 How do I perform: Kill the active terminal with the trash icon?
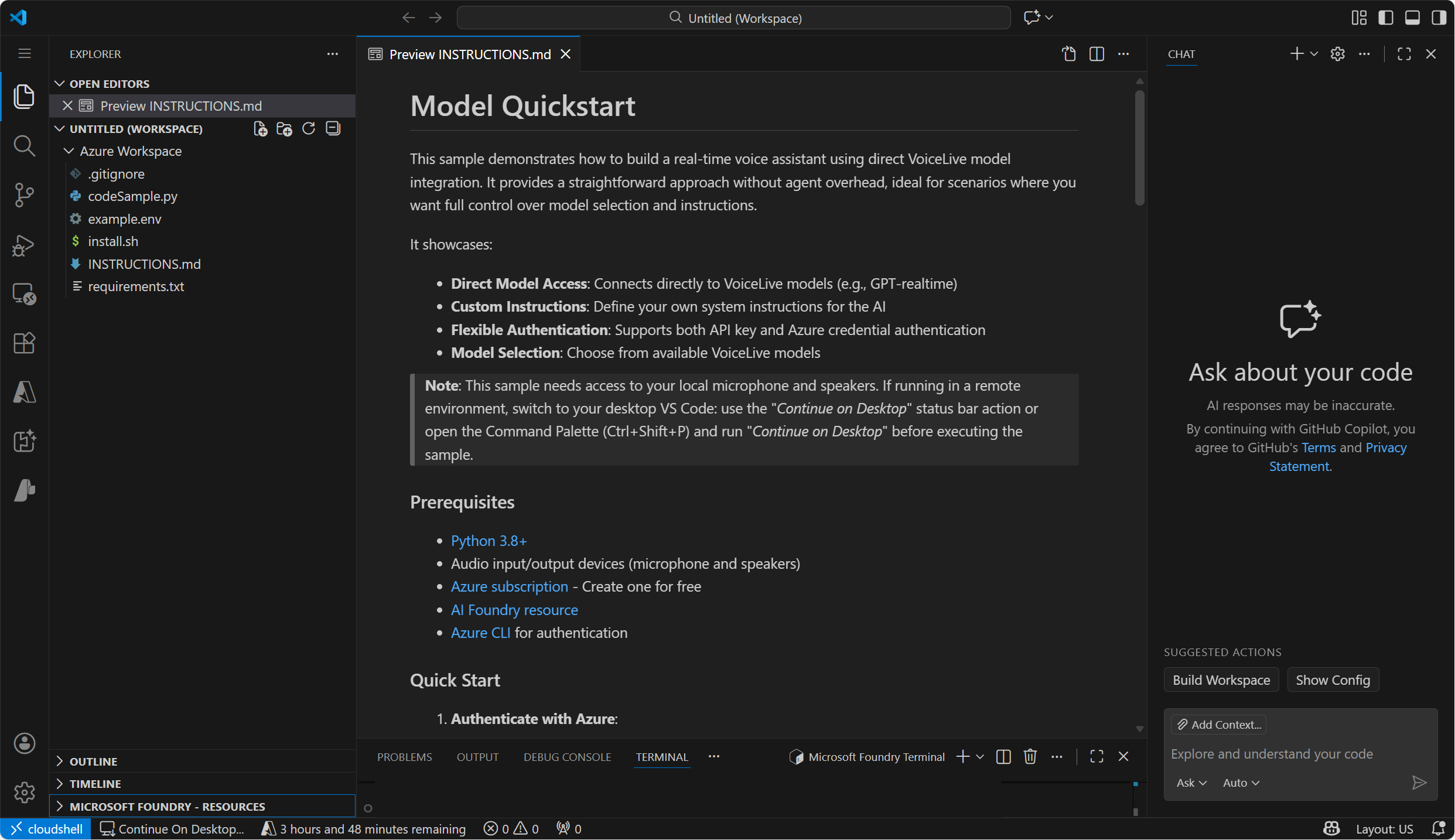pos(1030,756)
